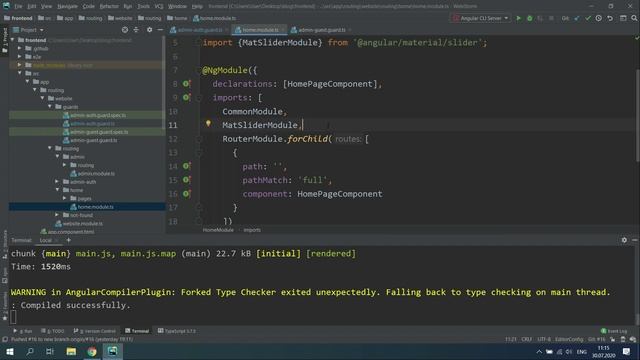Click the gutter marker on line 14
The height and width of the screenshot is (360, 640).
(x=187, y=166)
